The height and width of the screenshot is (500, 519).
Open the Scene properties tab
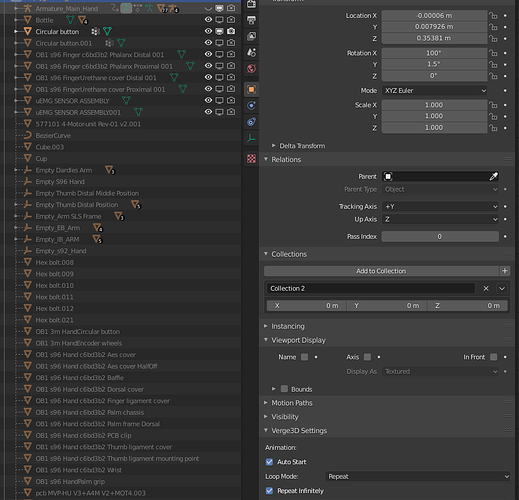point(251,52)
